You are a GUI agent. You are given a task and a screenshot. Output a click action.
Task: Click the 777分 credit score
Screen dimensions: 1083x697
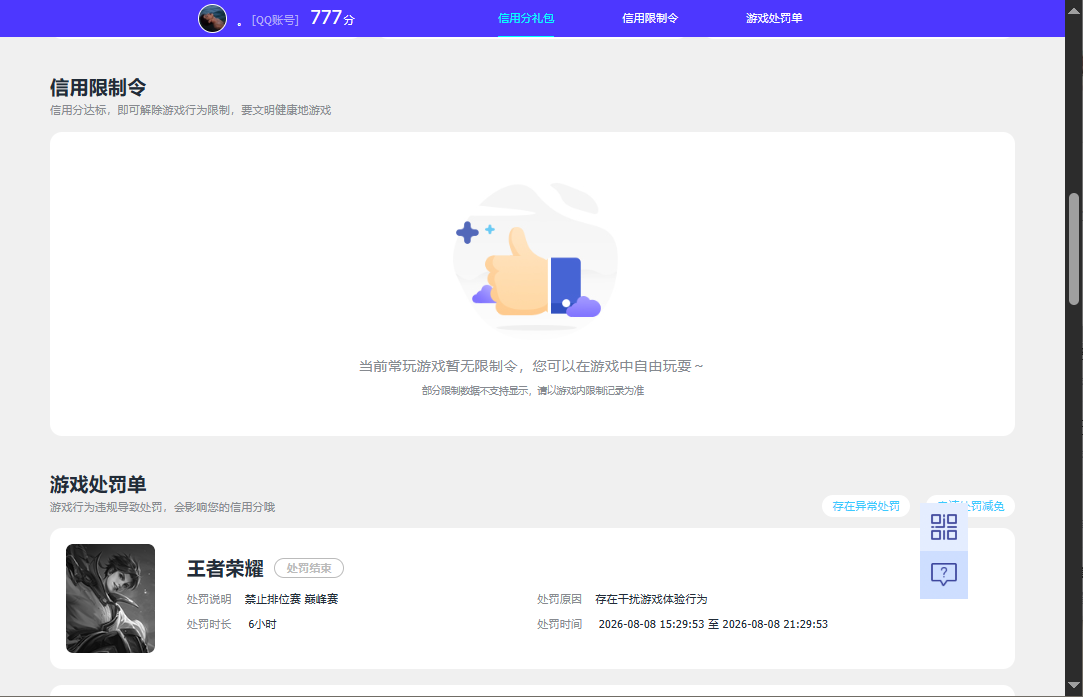(x=332, y=18)
